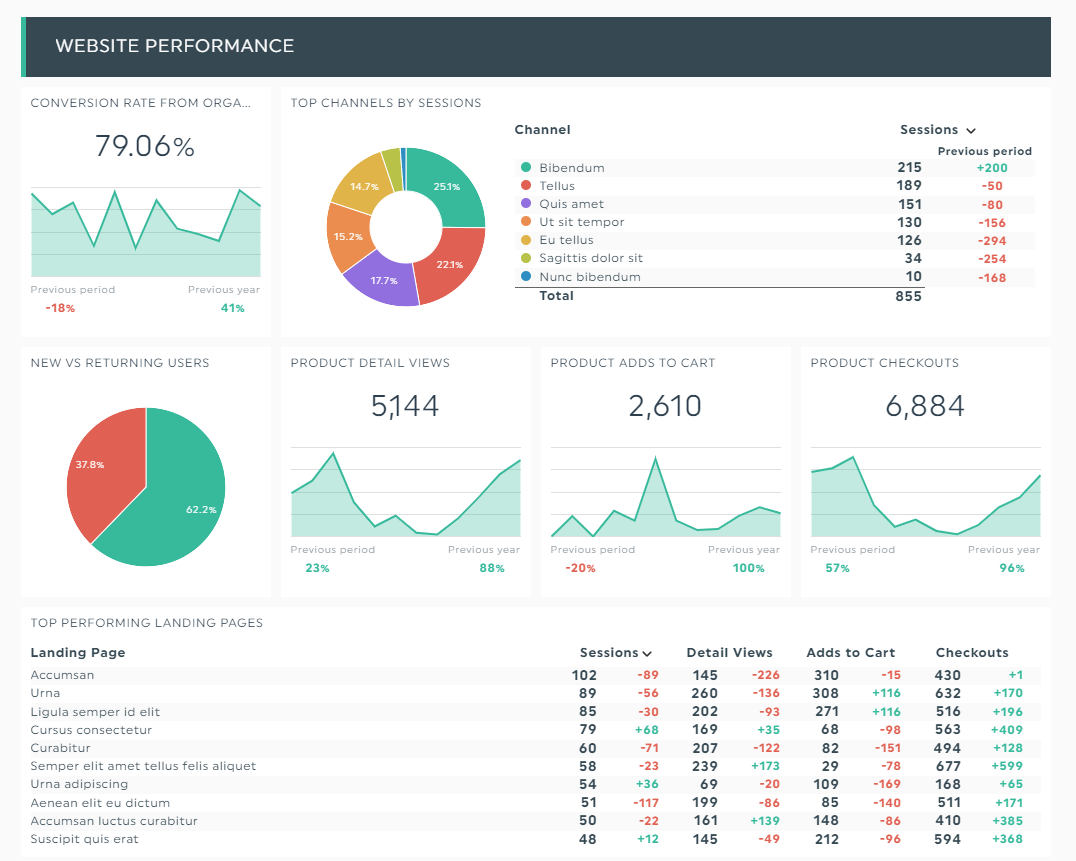
Task: Click the 79.06% conversion rate value
Action: pos(145,146)
